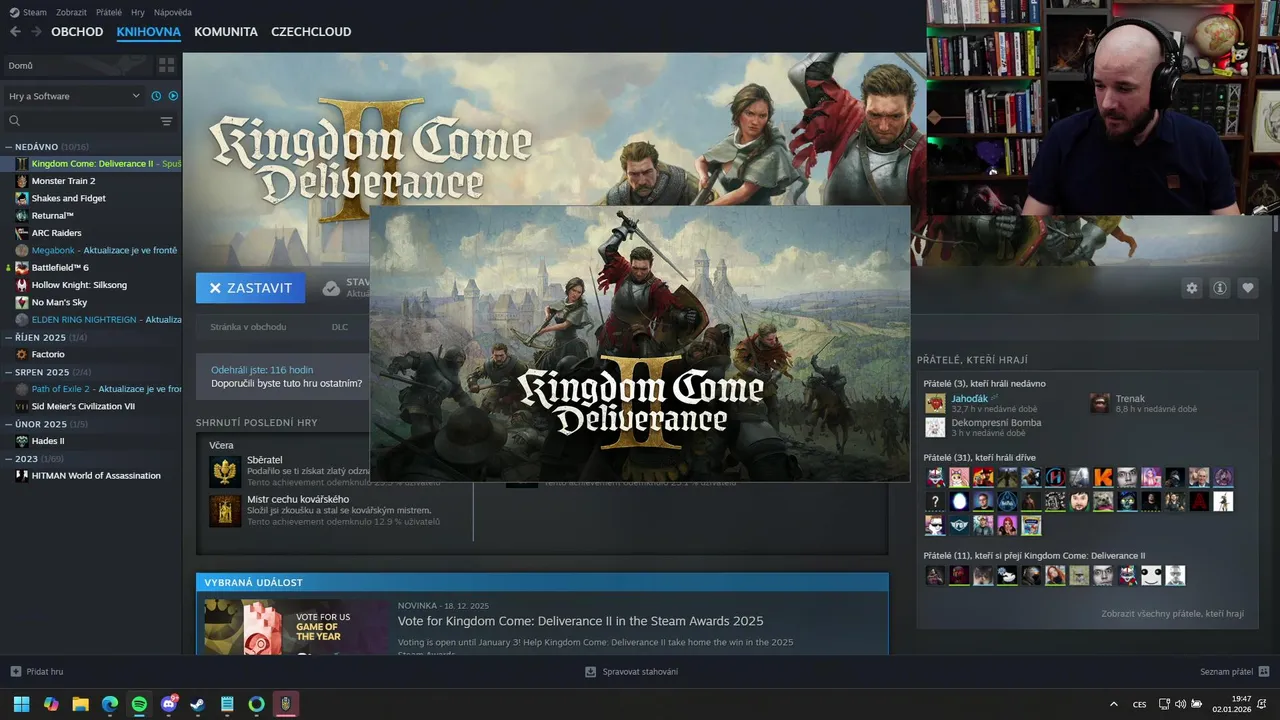Open the Přátelé menu
The height and width of the screenshot is (720, 1280).
pos(109,12)
